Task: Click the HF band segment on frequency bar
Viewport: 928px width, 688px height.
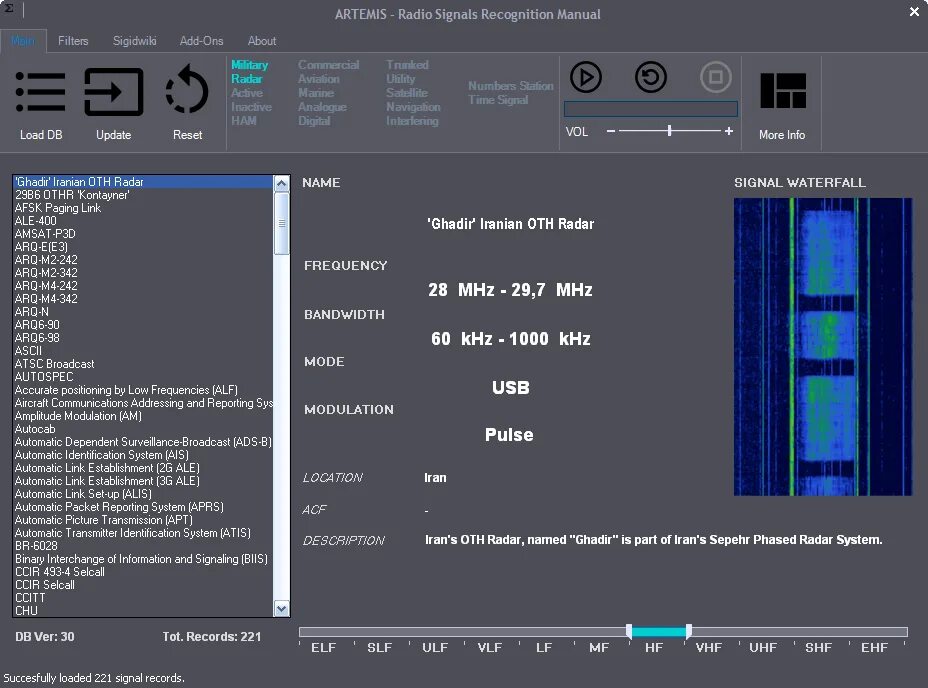Action: 659,632
